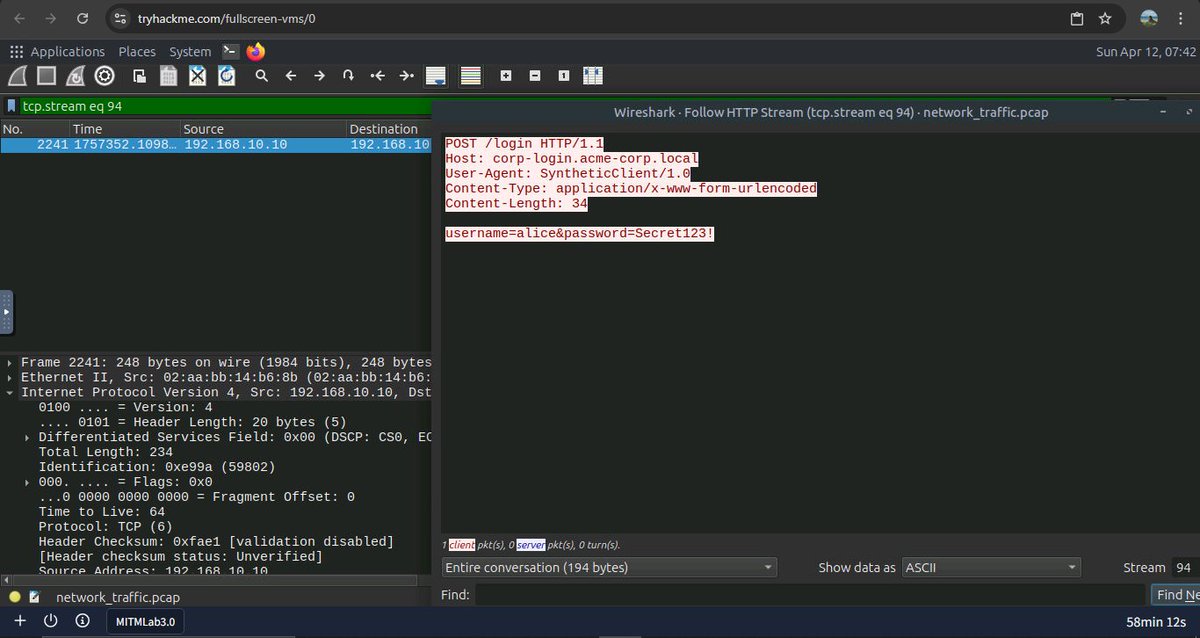Image resolution: width=1200 pixels, height=638 pixels.
Task: Reset text to normal size
Action: tap(564, 76)
